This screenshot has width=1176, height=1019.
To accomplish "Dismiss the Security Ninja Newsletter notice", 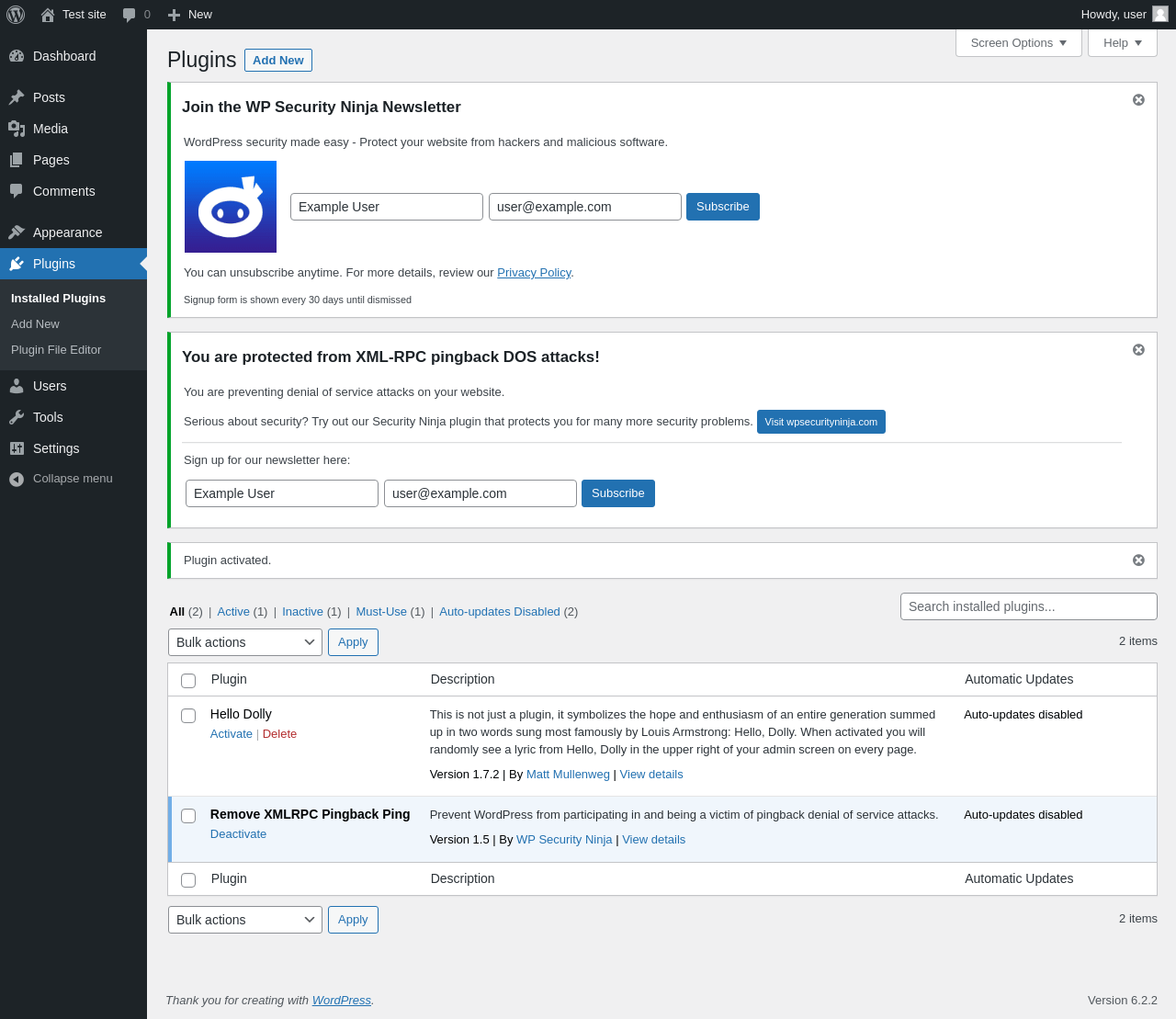I will click(1138, 99).
